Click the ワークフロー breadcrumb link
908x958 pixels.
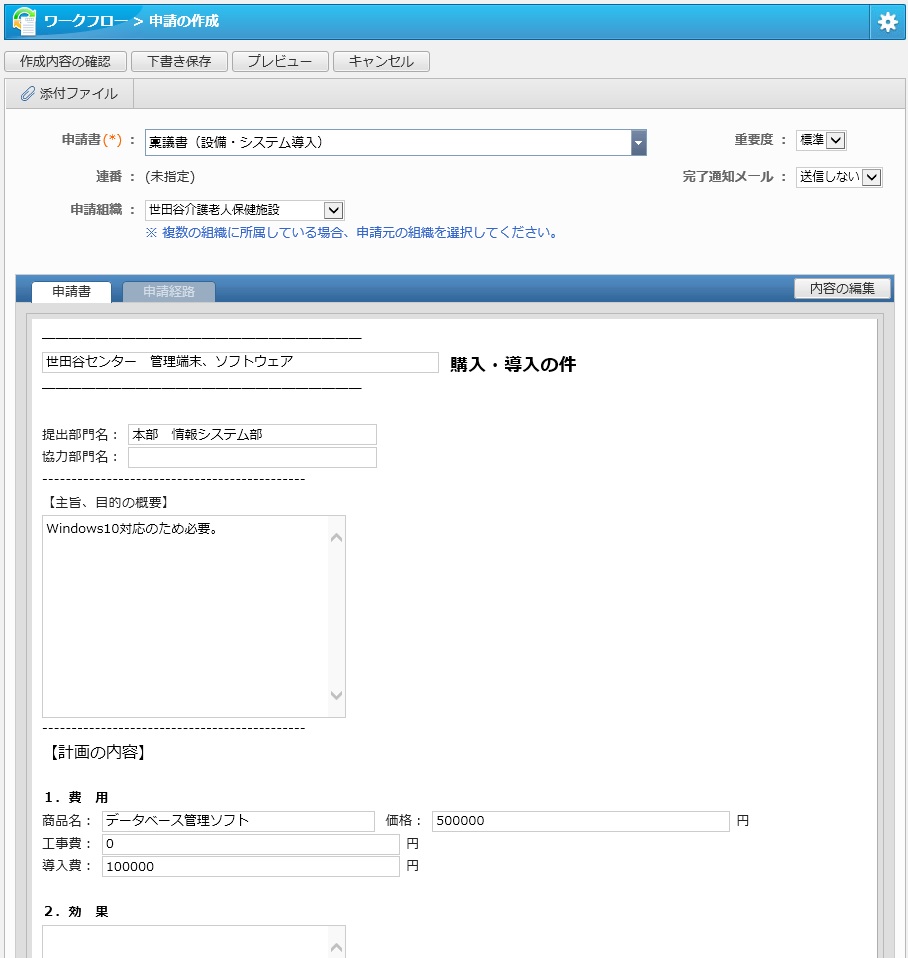pyautogui.click(x=84, y=21)
